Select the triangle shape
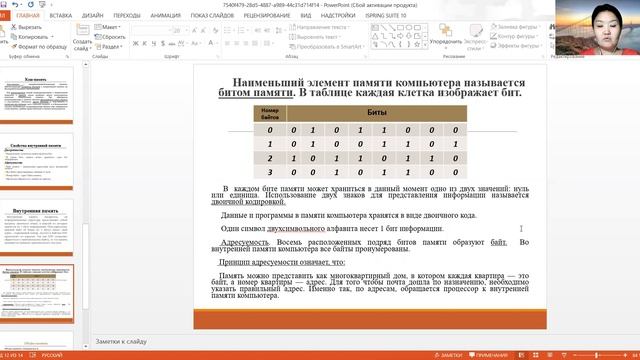This screenshot has width=640, height=360. 375,36
